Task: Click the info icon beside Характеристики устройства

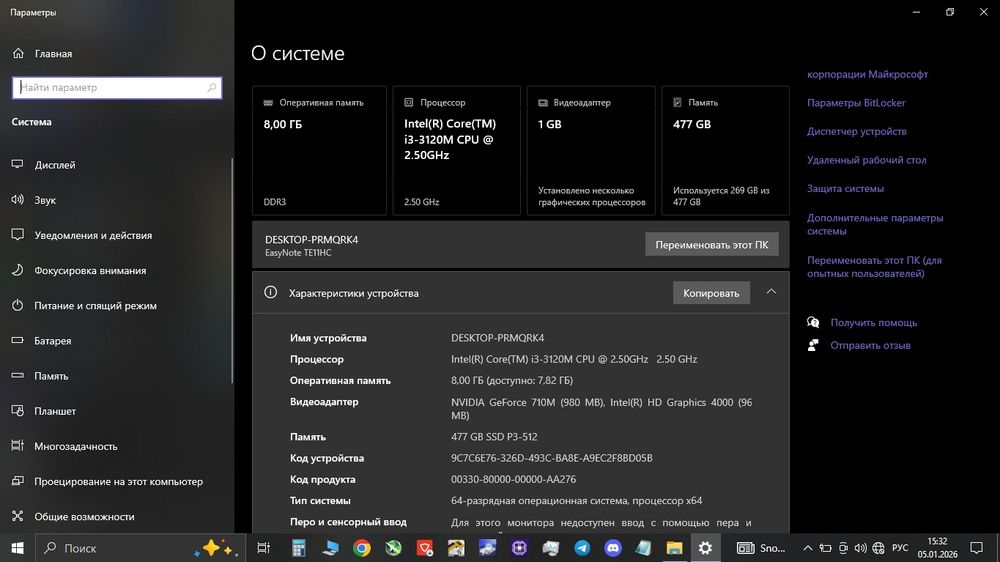Action: click(270, 292)
